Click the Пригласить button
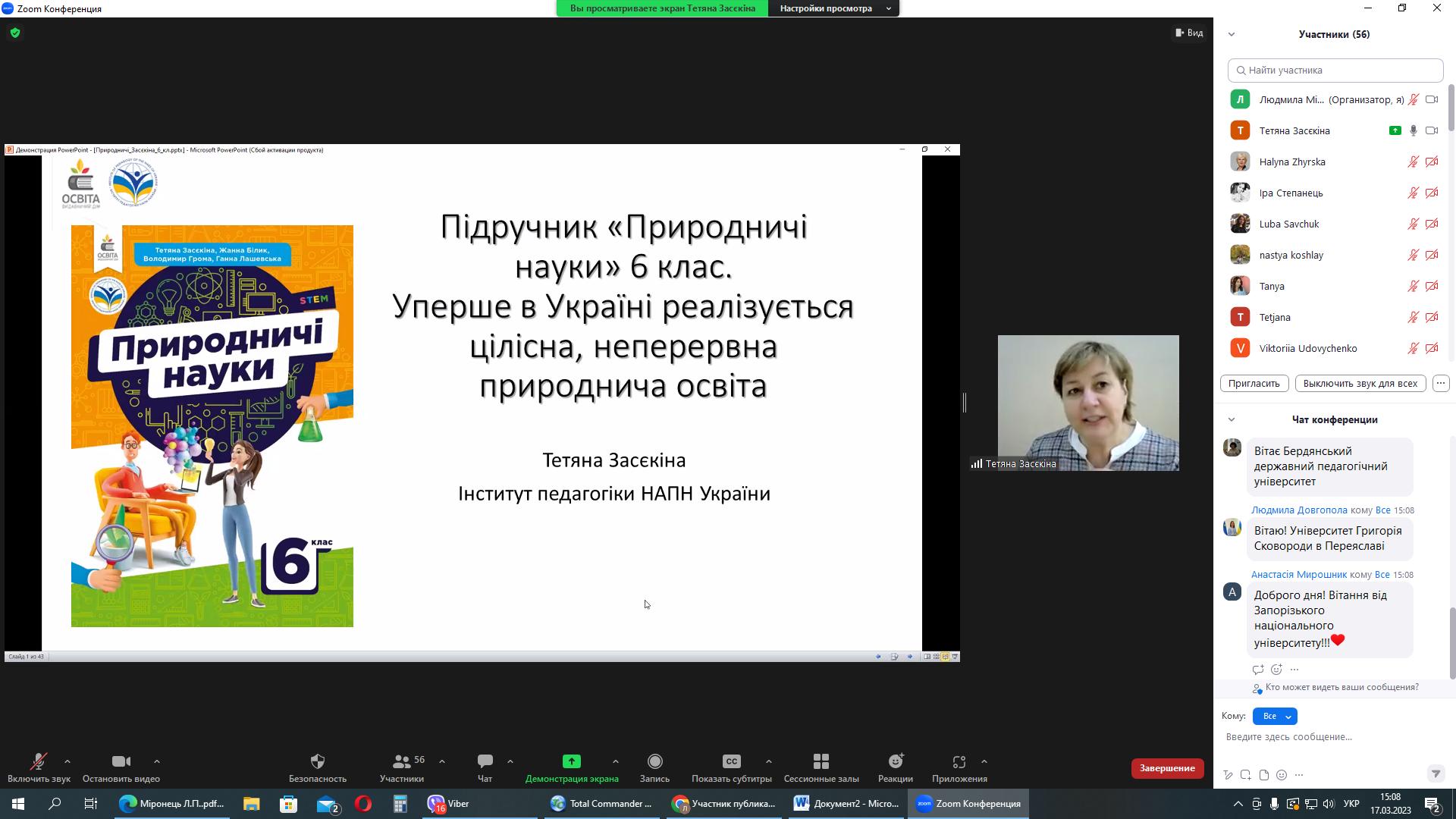Screen dimensions: 1456x819 coord(1254,383)
